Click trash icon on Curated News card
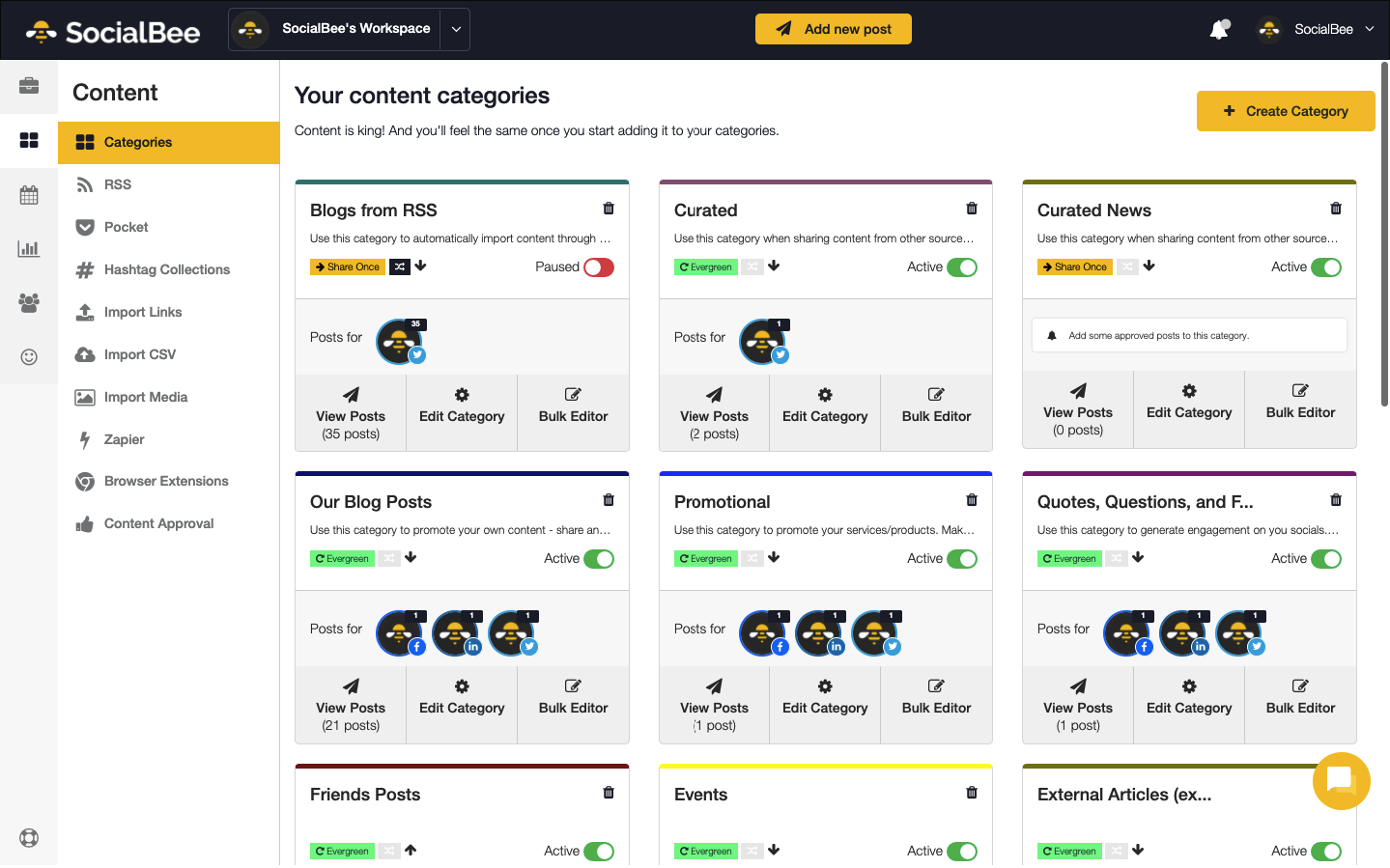This screenshot has width=1390, height=868. coord(1336,209)
